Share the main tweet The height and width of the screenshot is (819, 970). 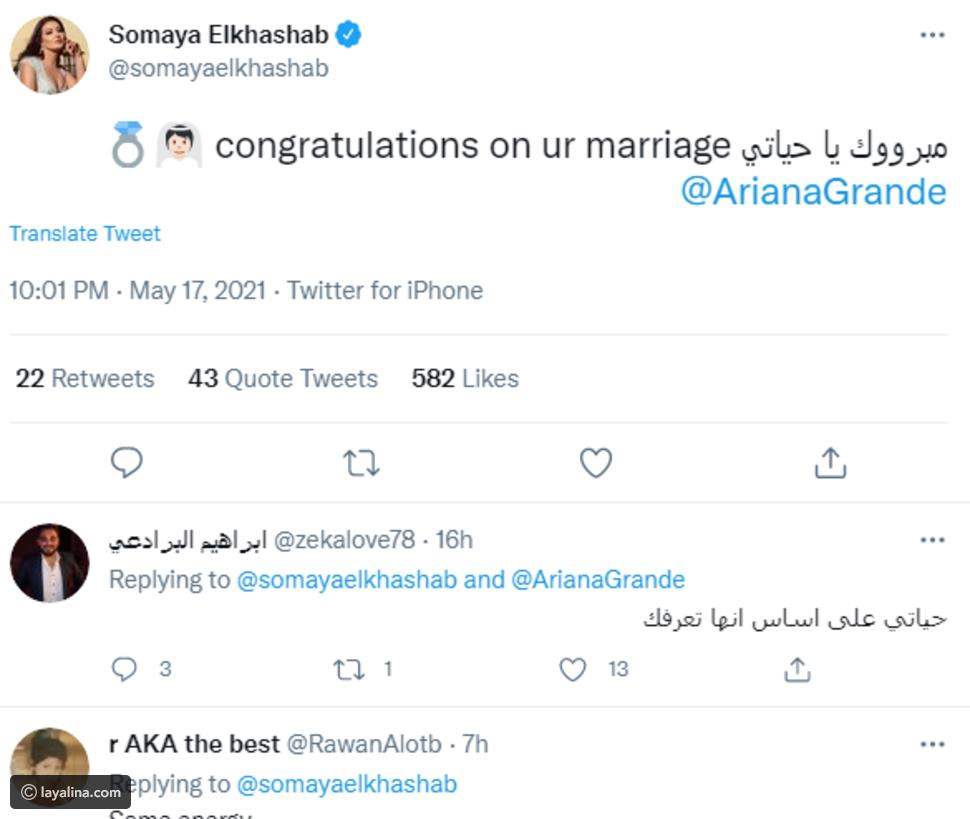[x=830, y=463]
